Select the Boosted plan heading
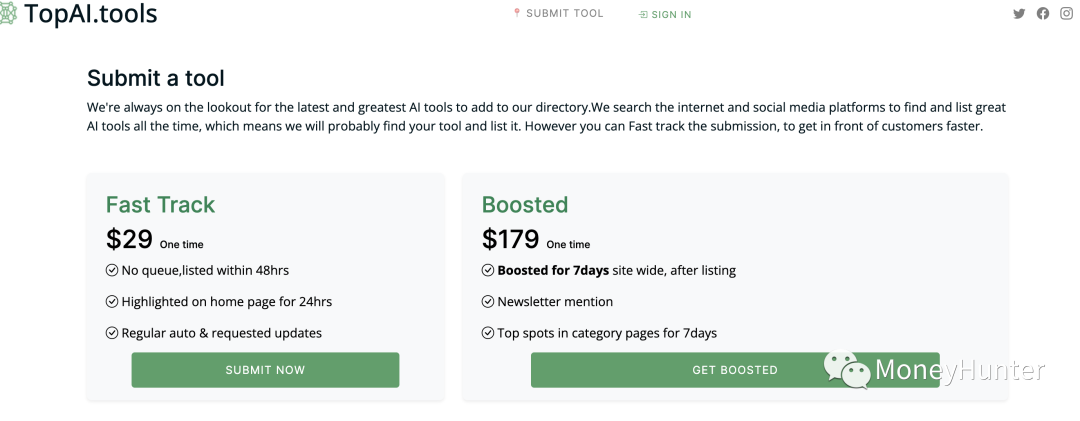 coord(525,205)
